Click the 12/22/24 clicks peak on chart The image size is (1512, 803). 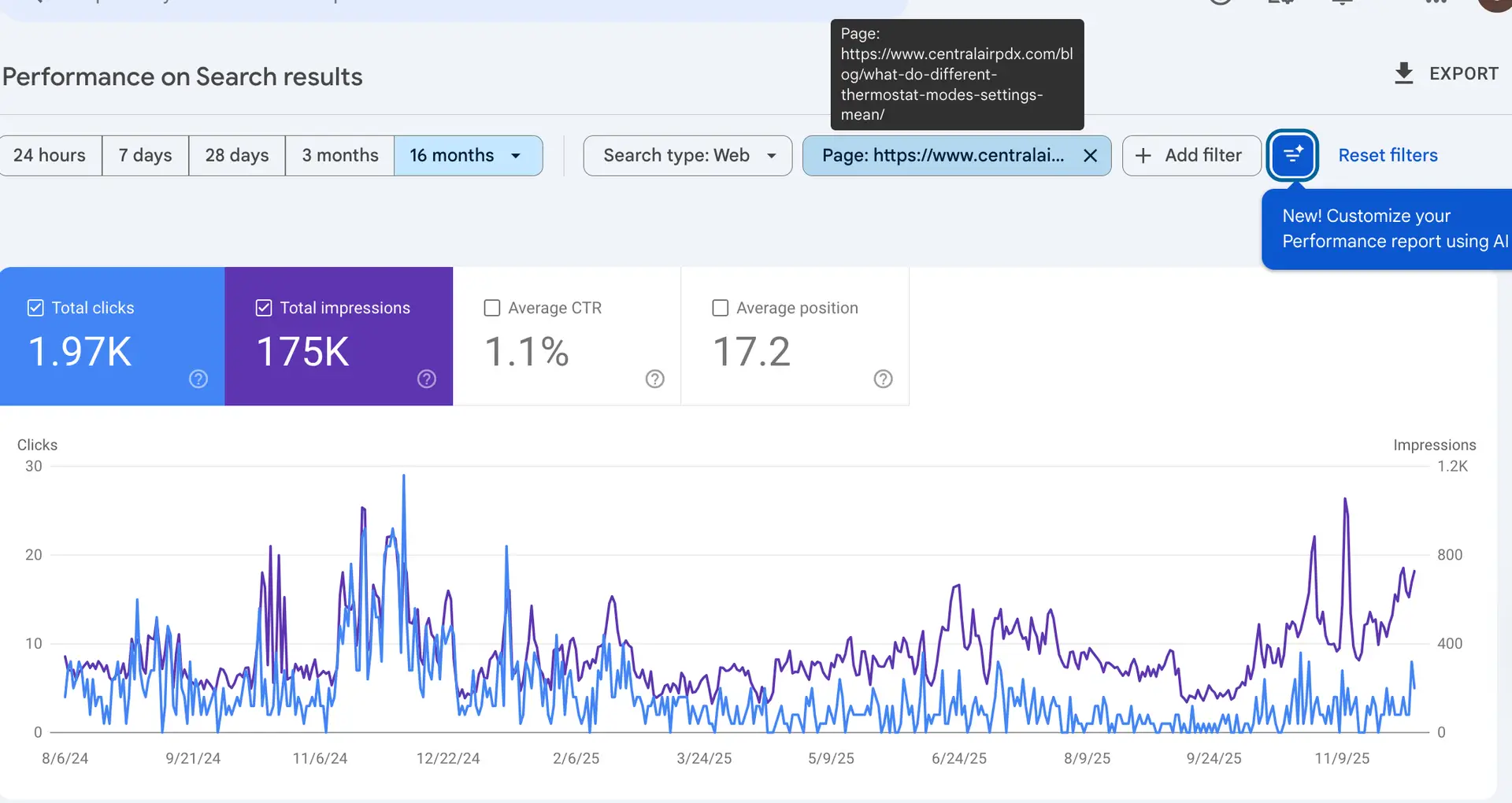point(404,477)
